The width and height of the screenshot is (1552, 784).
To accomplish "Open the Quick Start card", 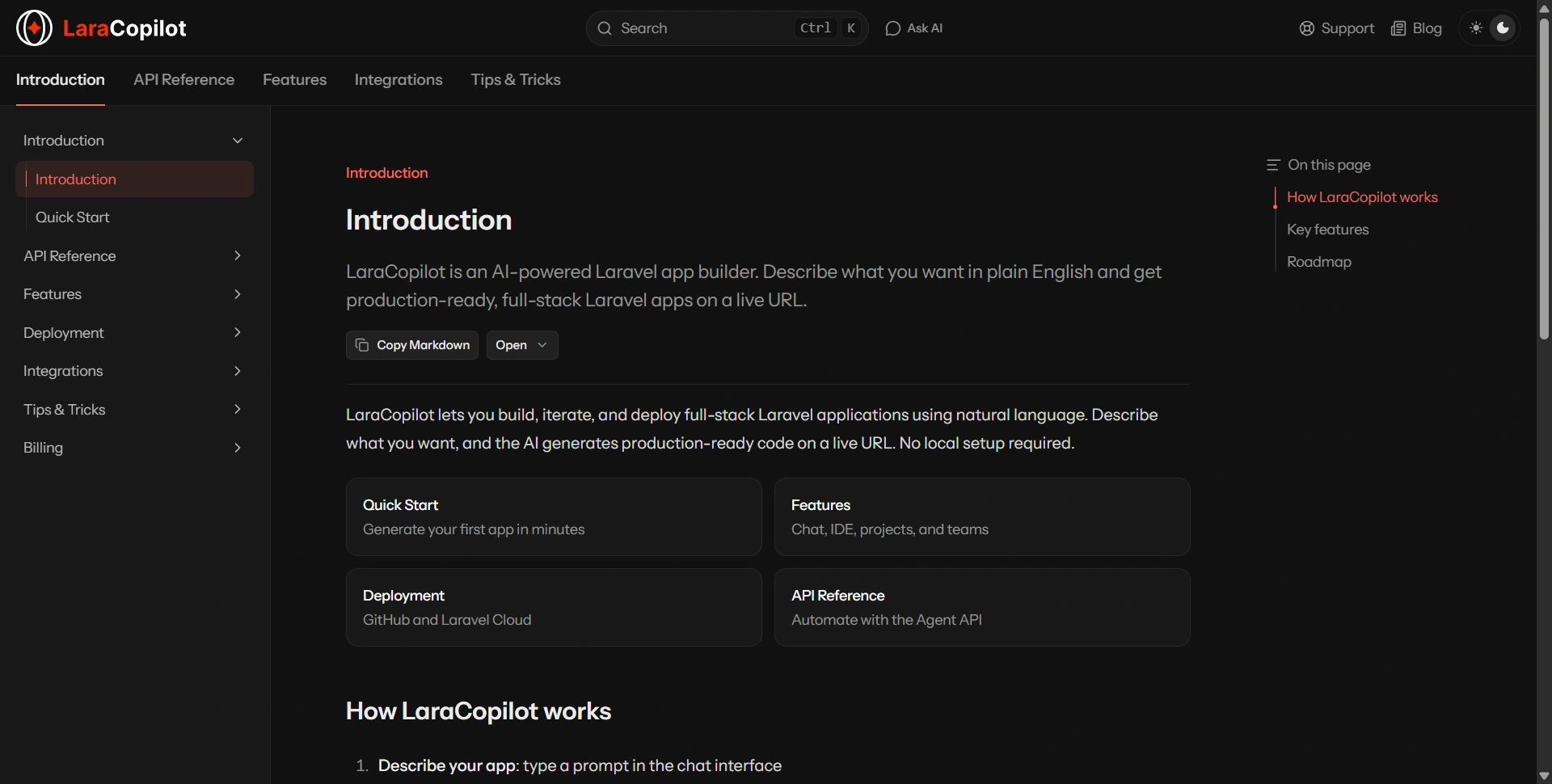I will pyautogui.click(x=554, y=517).
